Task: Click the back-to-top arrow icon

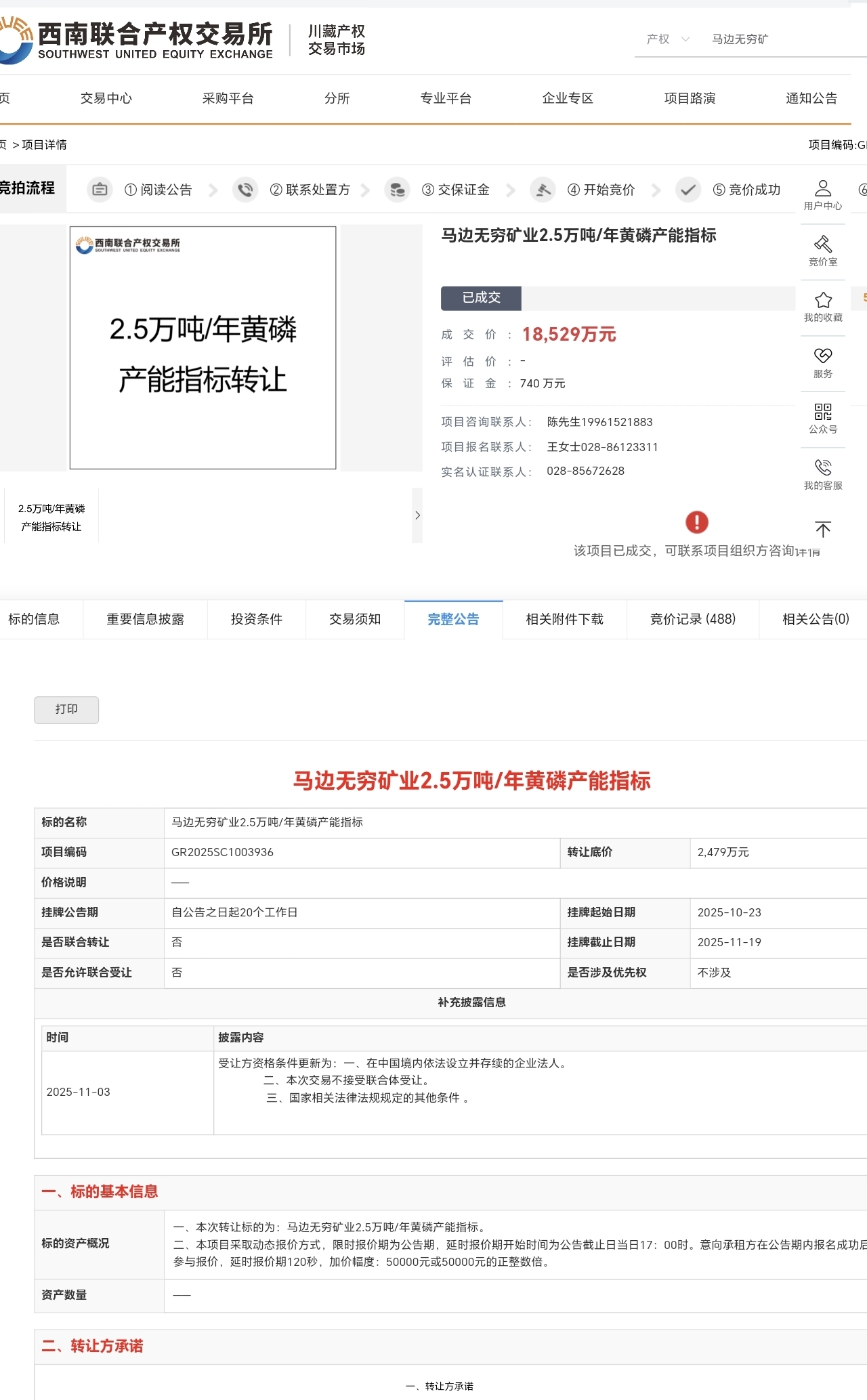Action: (823, 528)
